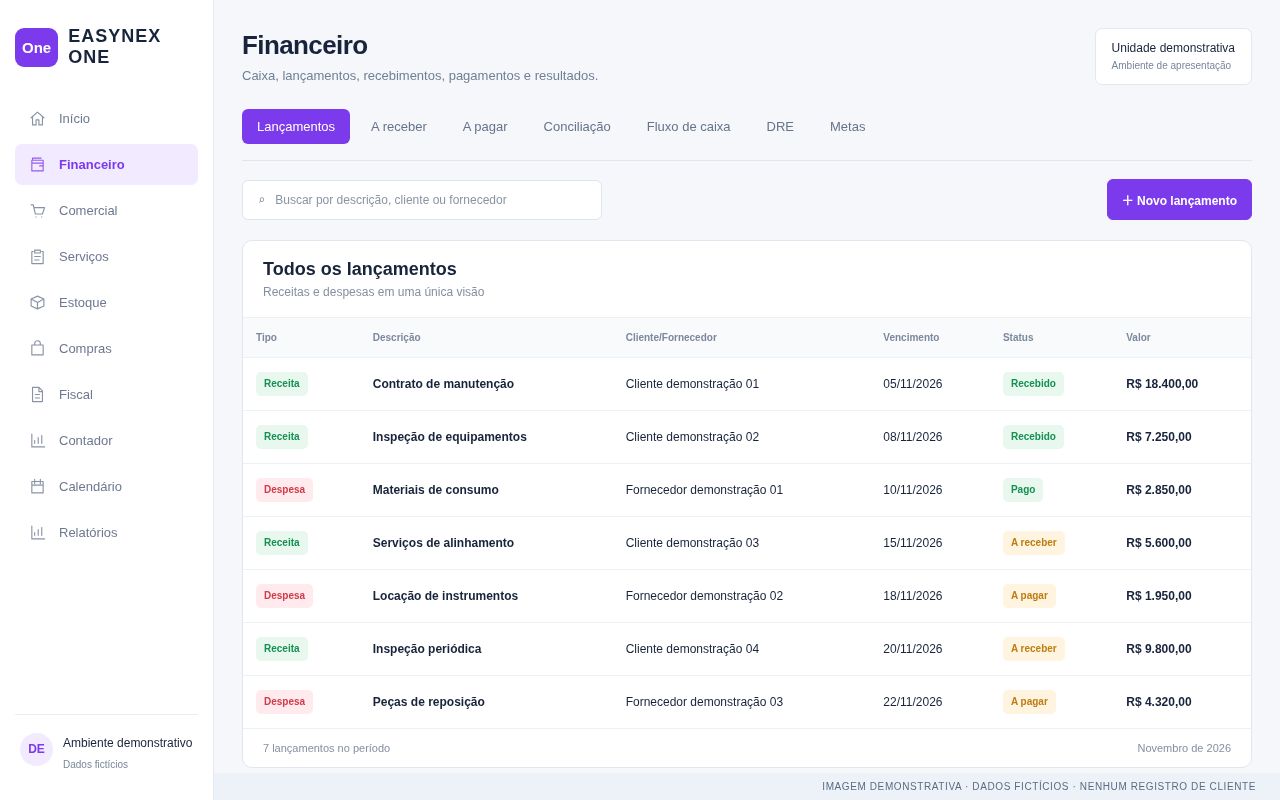
Task: Click the purple One logo icon
Action: 36,47
